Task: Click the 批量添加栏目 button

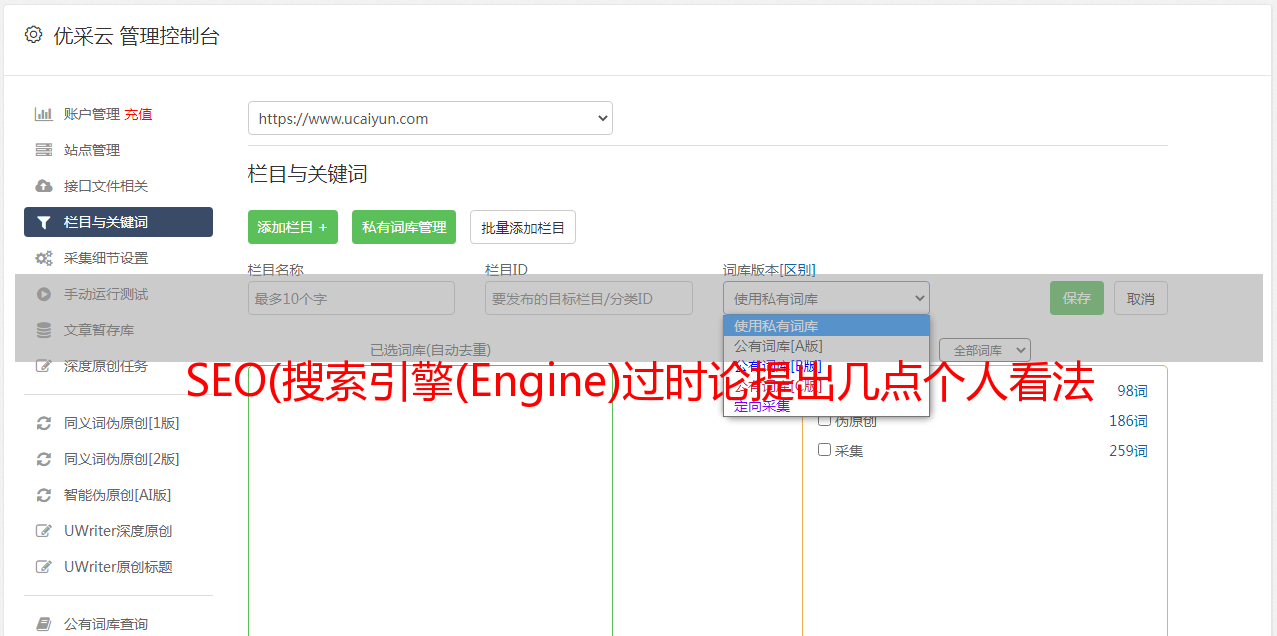Action: [523, 227]
